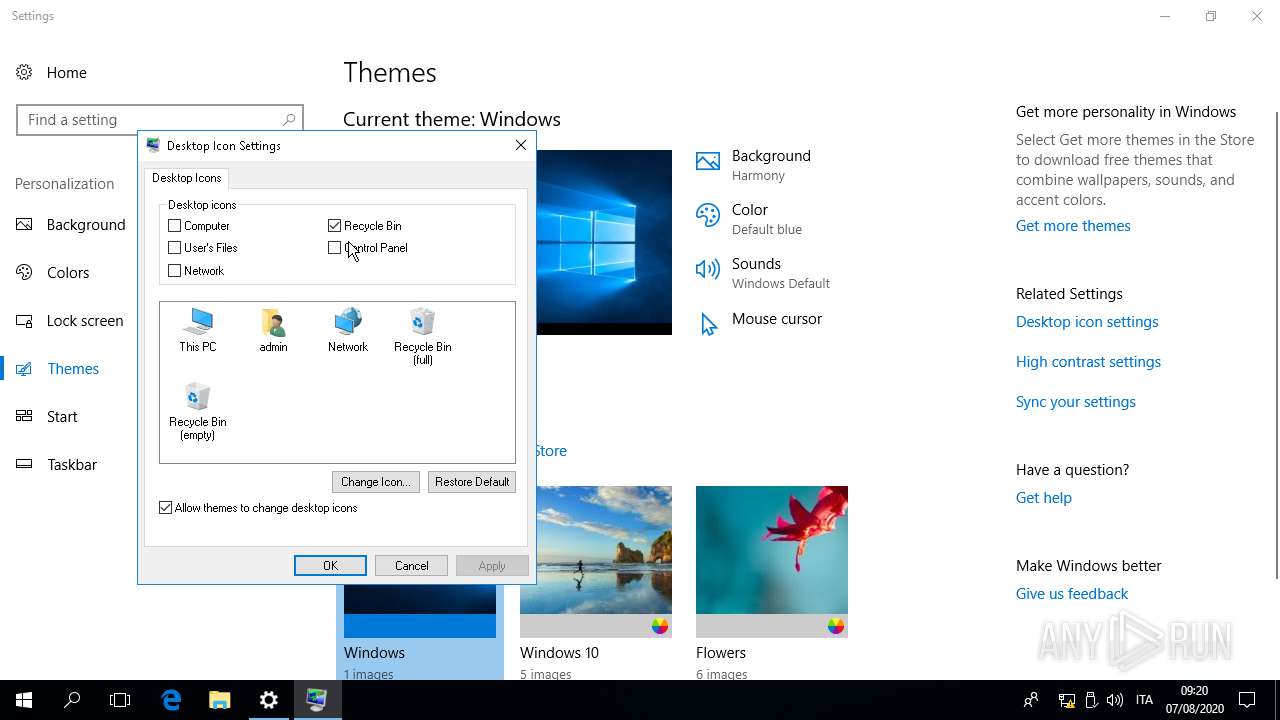Open Mouse cursor theme setting
Viewport: 1280px width, 720px height.
pyautogui.click(x=759, y=323)
